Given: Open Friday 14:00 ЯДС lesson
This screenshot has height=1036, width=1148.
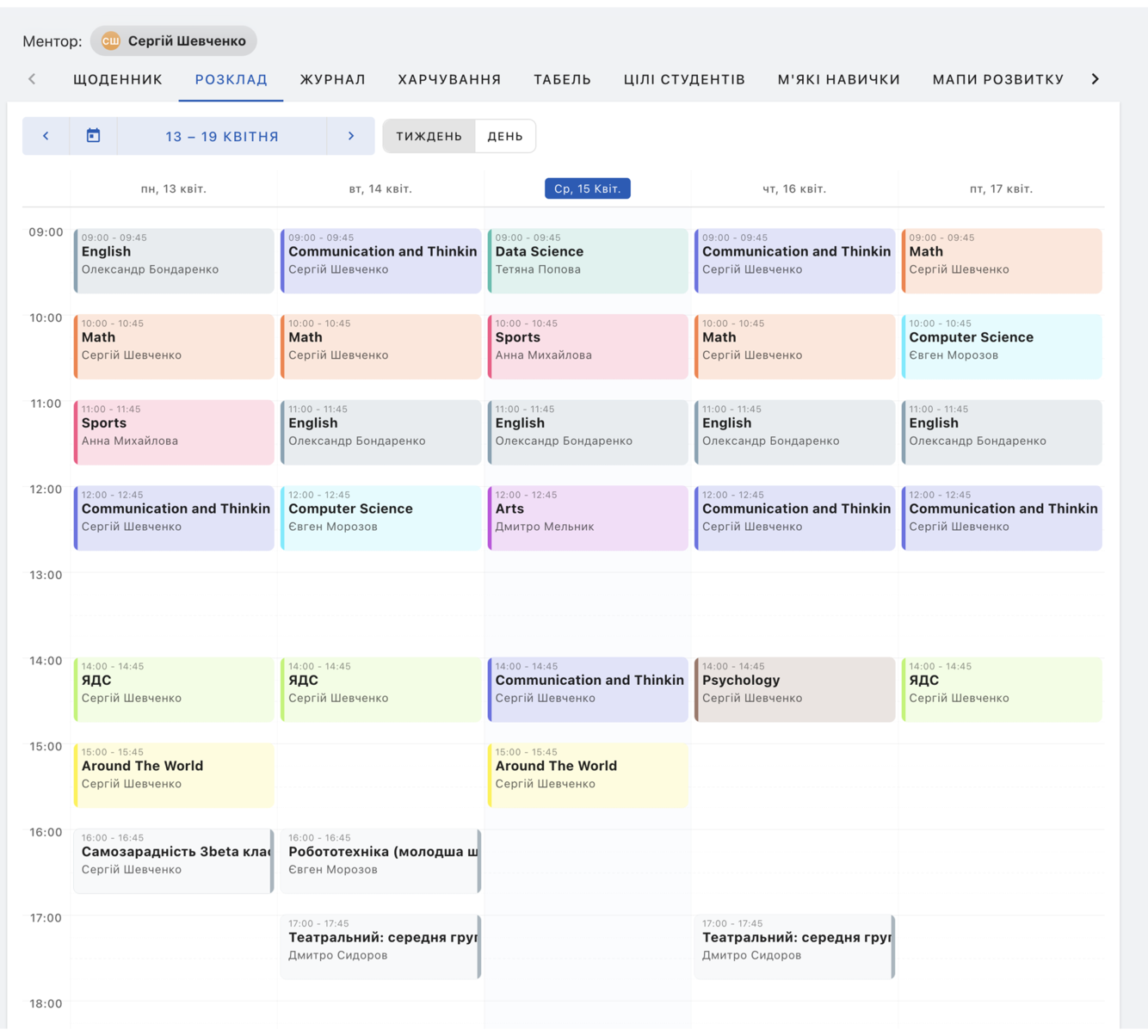Looking at the screenshot, I should coord(1002,689).
